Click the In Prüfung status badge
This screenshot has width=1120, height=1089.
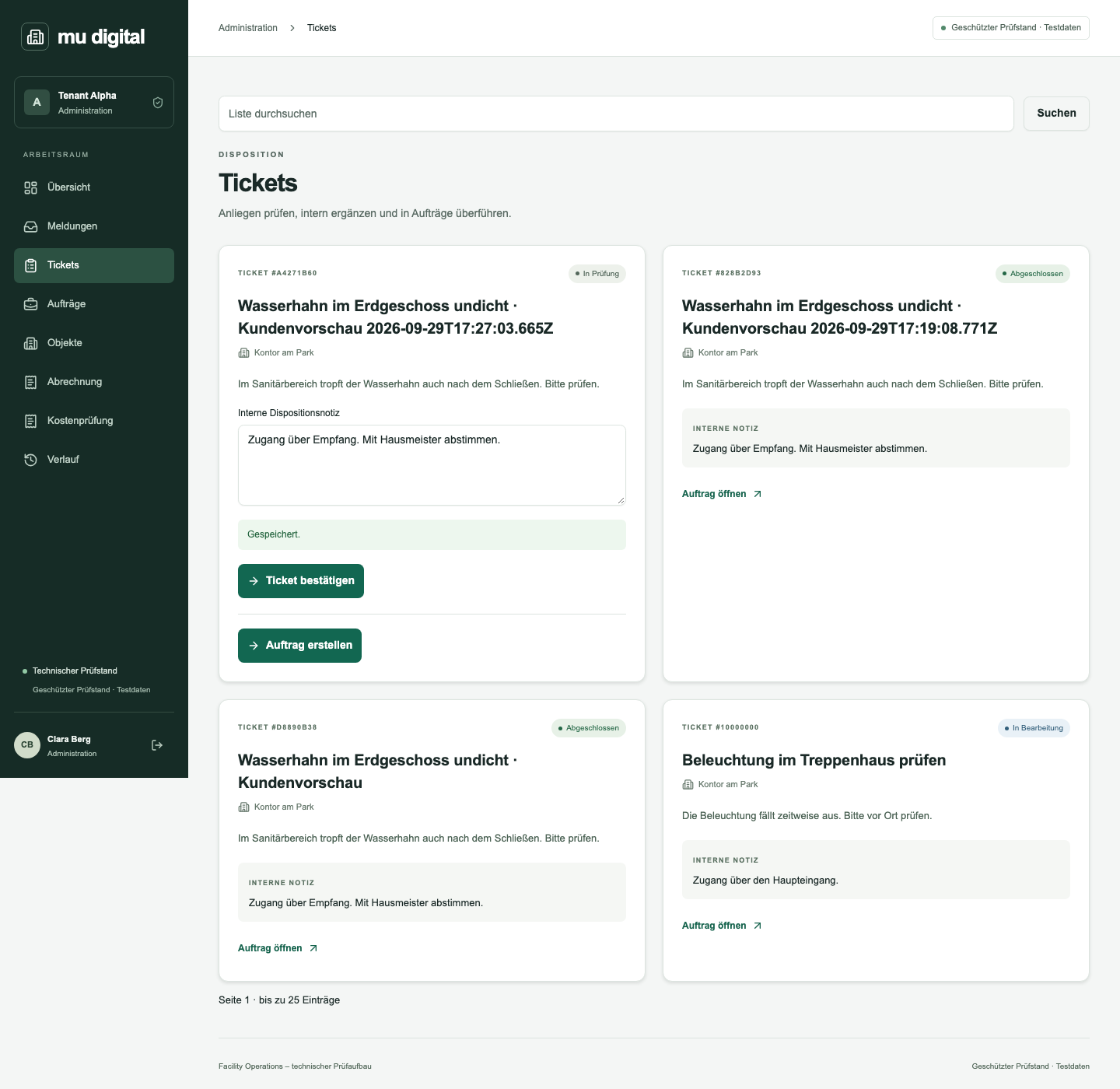click(597, 274)
